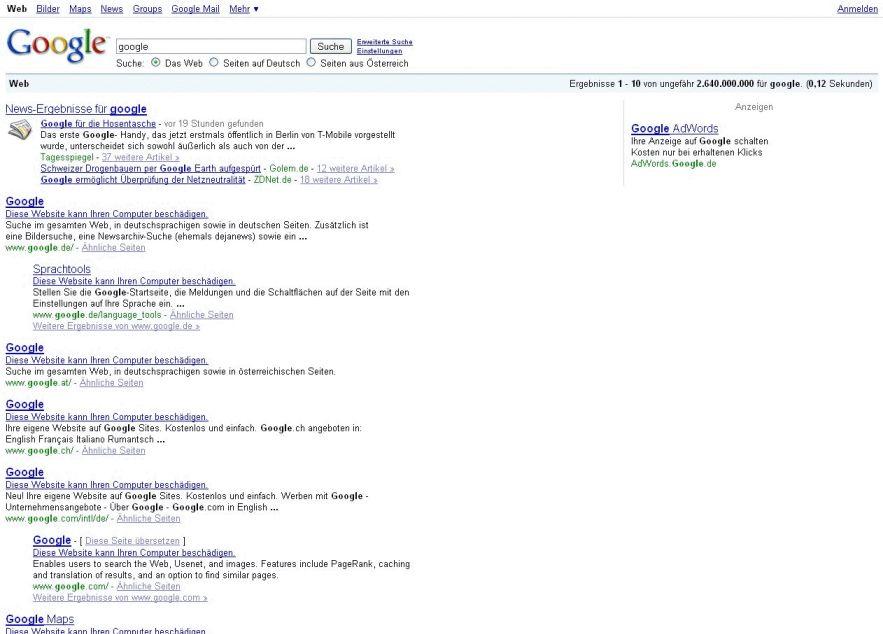Open 'Schweizer Drogenbauern per Google Earth aufgespürt'

pyautogui.click(x=150, y=168)
